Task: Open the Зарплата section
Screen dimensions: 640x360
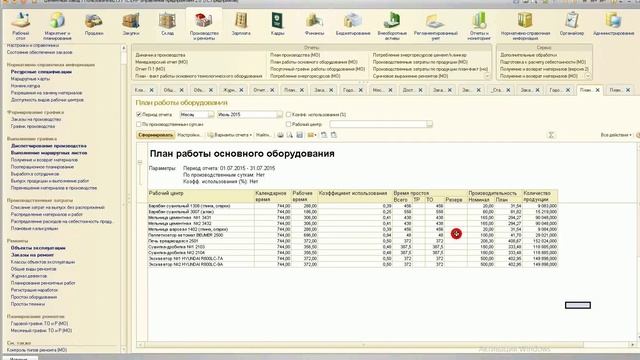Action: [241, 25]
